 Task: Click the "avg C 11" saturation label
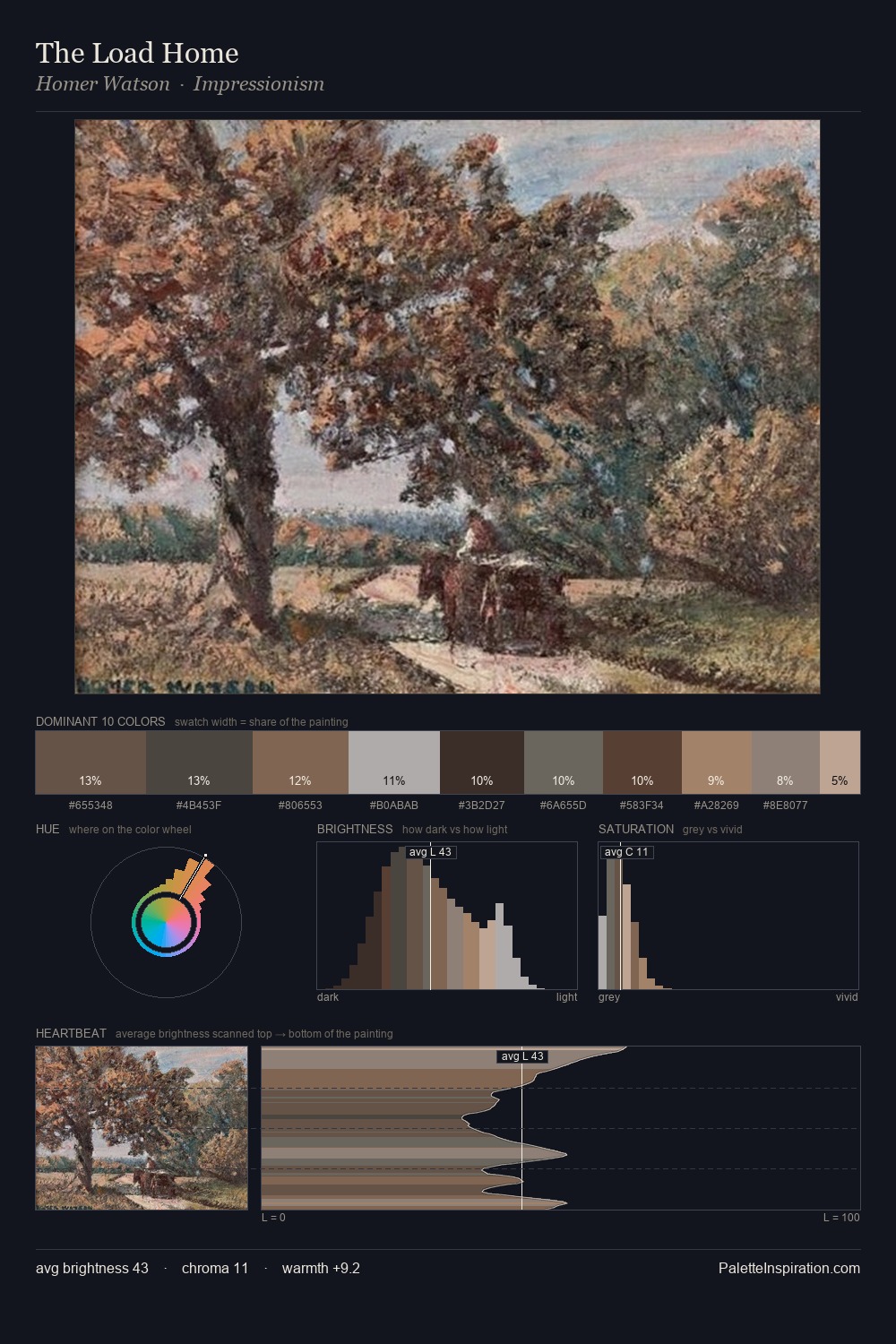point(626,852)
